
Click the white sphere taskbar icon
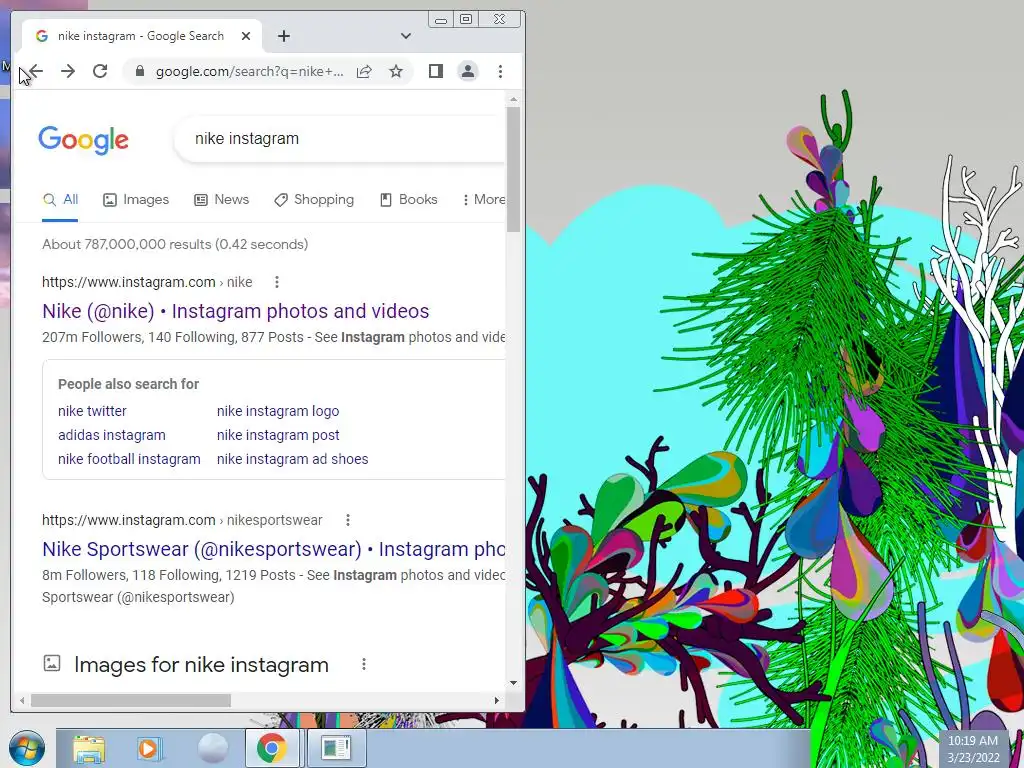212,748
